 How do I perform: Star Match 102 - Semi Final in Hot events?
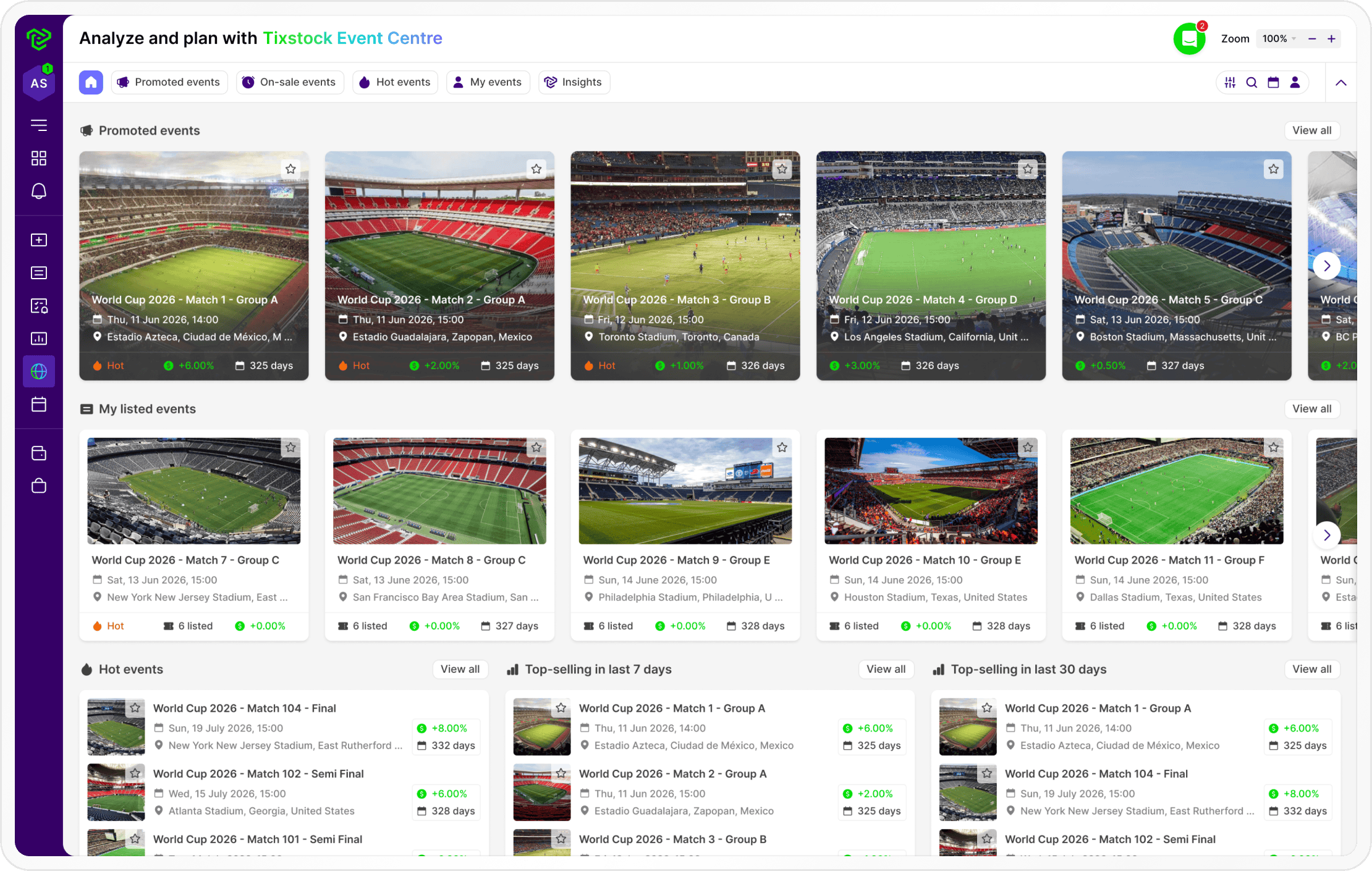tap(135, 773)
